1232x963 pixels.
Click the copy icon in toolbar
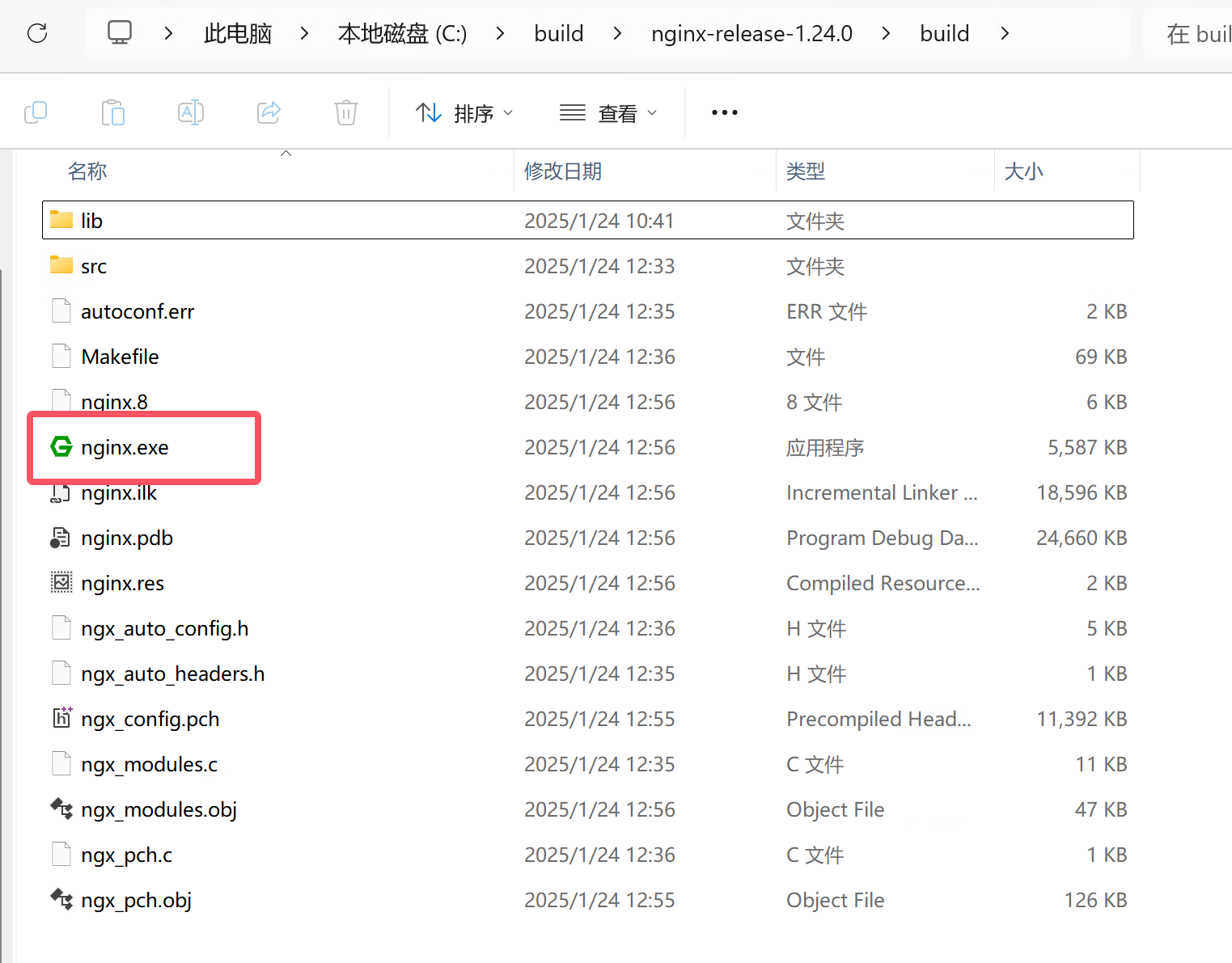[x=36, y=112]
